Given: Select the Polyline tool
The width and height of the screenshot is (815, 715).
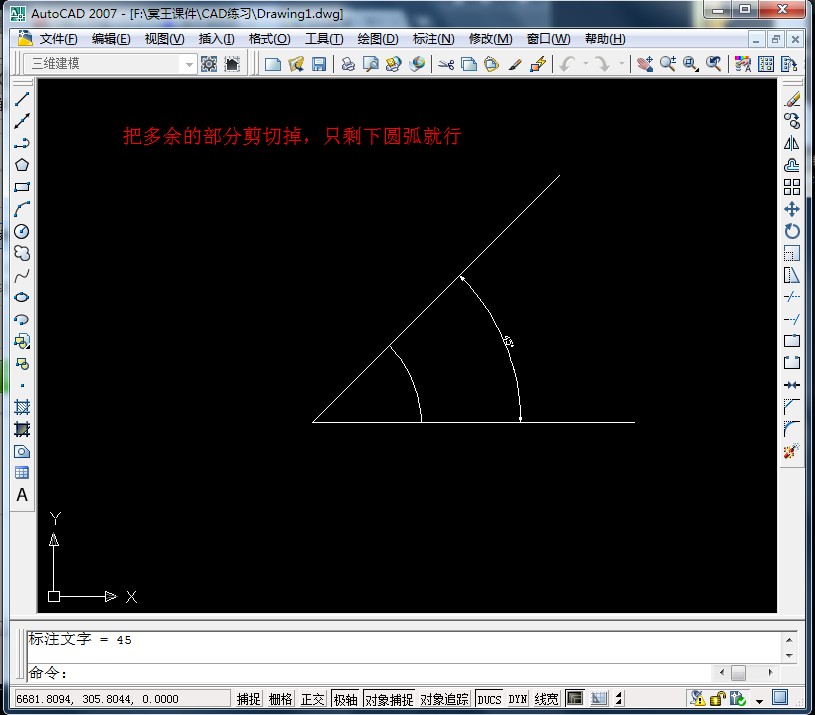Looking at the screenshot, I should [22, 143].
